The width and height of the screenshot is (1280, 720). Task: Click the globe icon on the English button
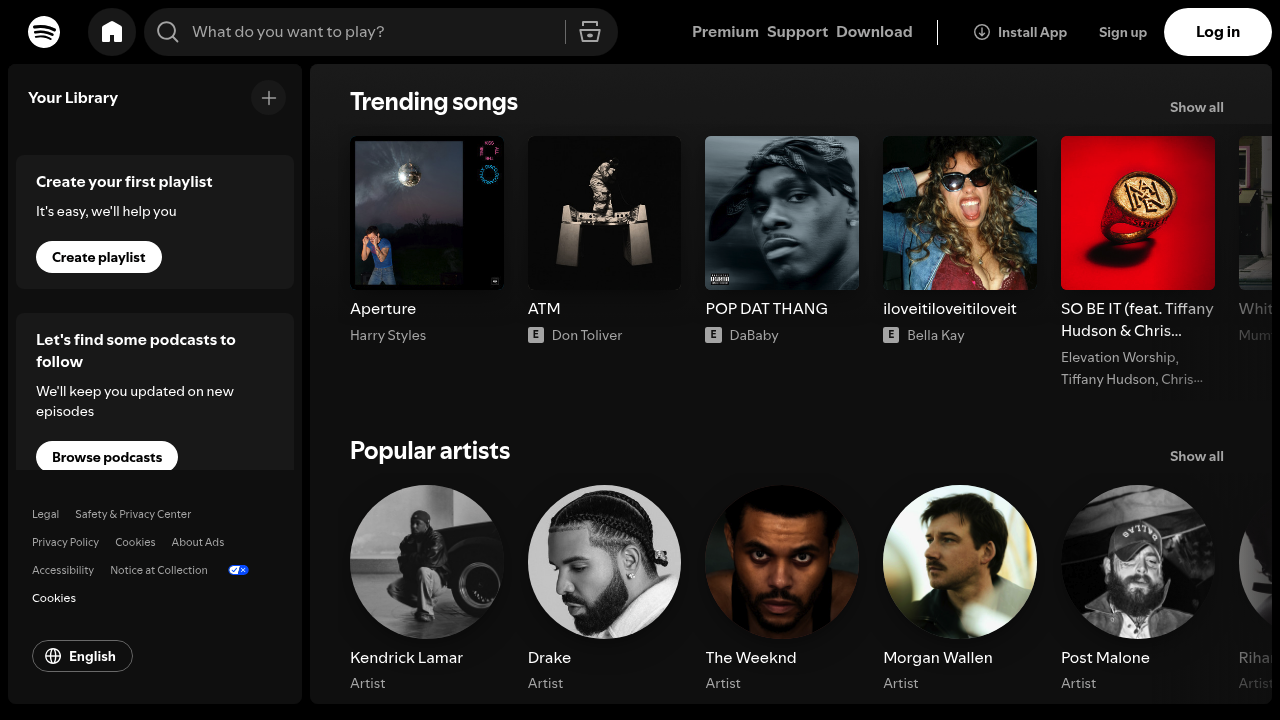pos(53,656)
